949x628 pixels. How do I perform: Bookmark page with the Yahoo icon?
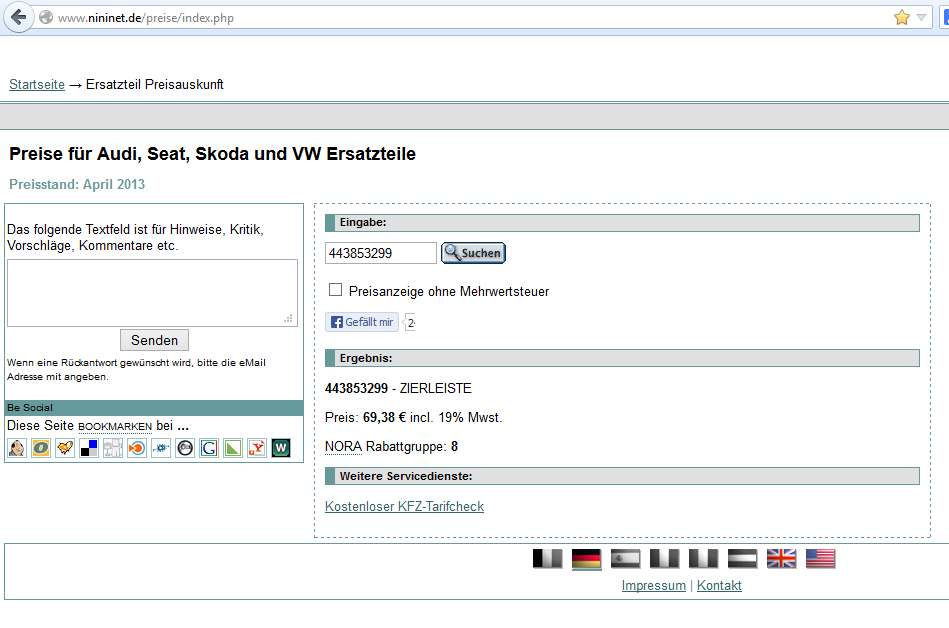257,448
